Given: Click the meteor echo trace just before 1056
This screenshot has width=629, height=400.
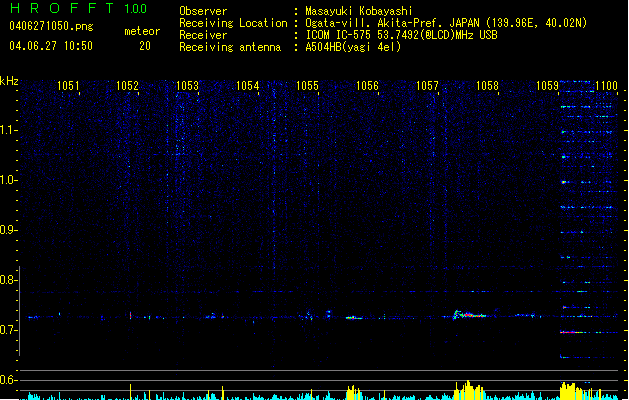Looking at the screenshot, I should [354, 317].
